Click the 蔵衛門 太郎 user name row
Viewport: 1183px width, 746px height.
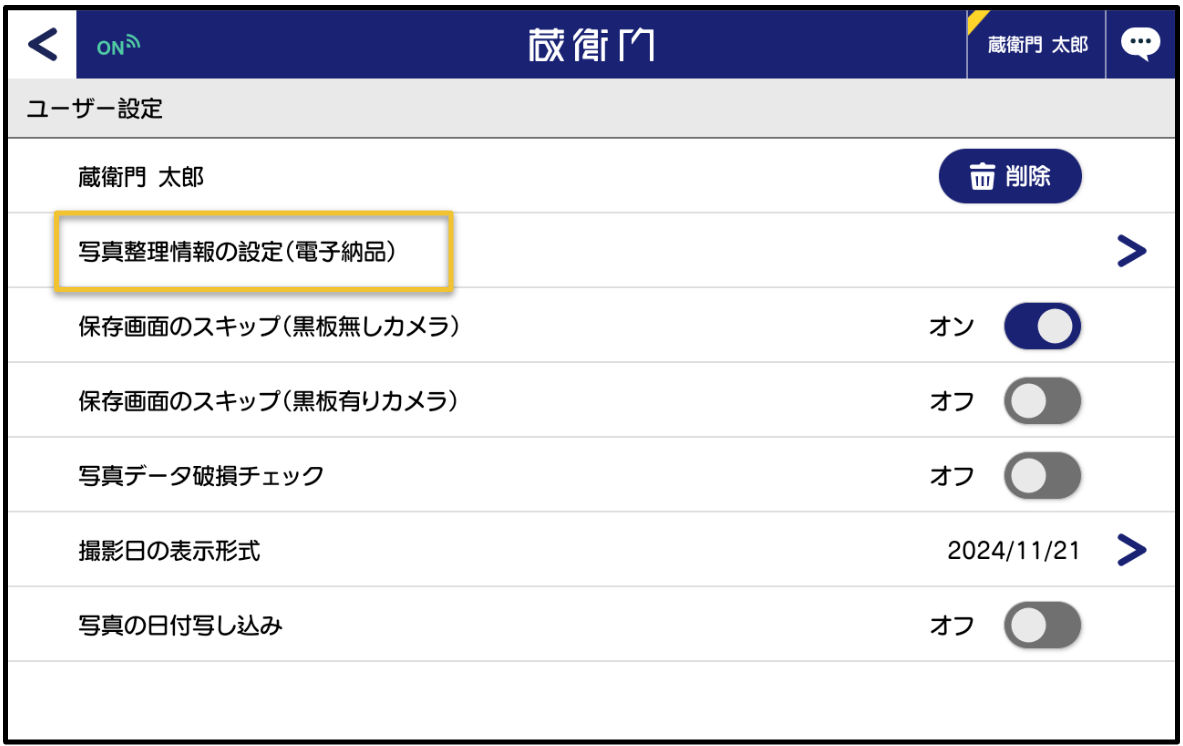(140, 177)
